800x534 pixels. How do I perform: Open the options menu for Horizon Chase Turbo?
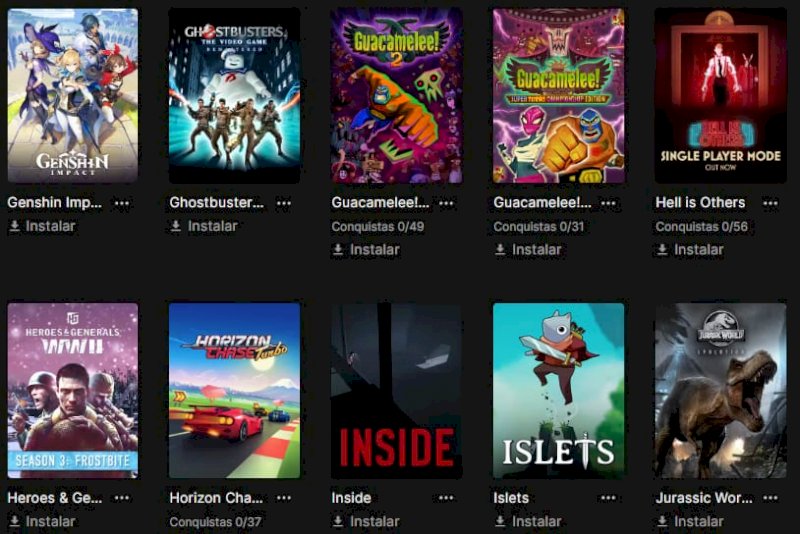[x=284, y=498]
